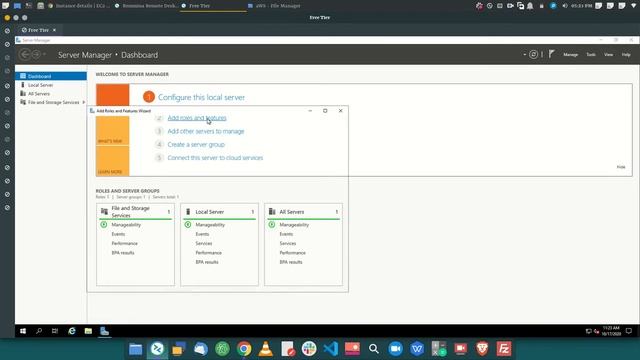Select Dashboard in the left pane
Image resolution: width=640 pixels, height=360 pixels.
pyautogui.click(x=51, y=76)
